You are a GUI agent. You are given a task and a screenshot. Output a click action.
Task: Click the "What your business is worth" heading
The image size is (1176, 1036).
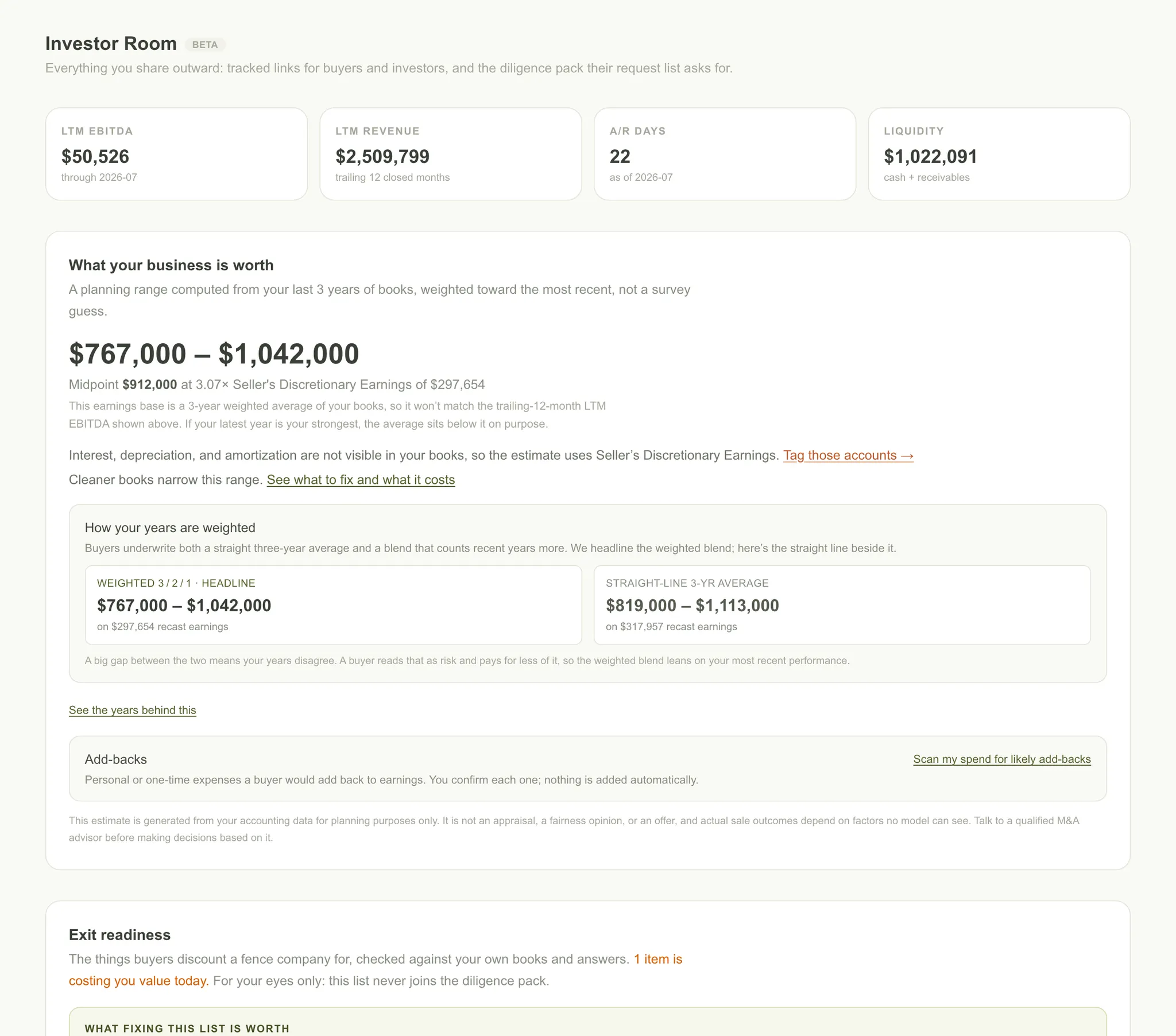pyautogui.click(x=172, y=265)
